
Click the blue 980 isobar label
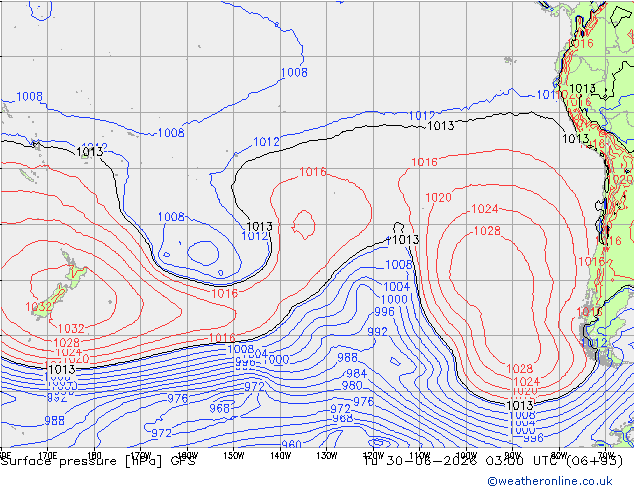point(352,385)
